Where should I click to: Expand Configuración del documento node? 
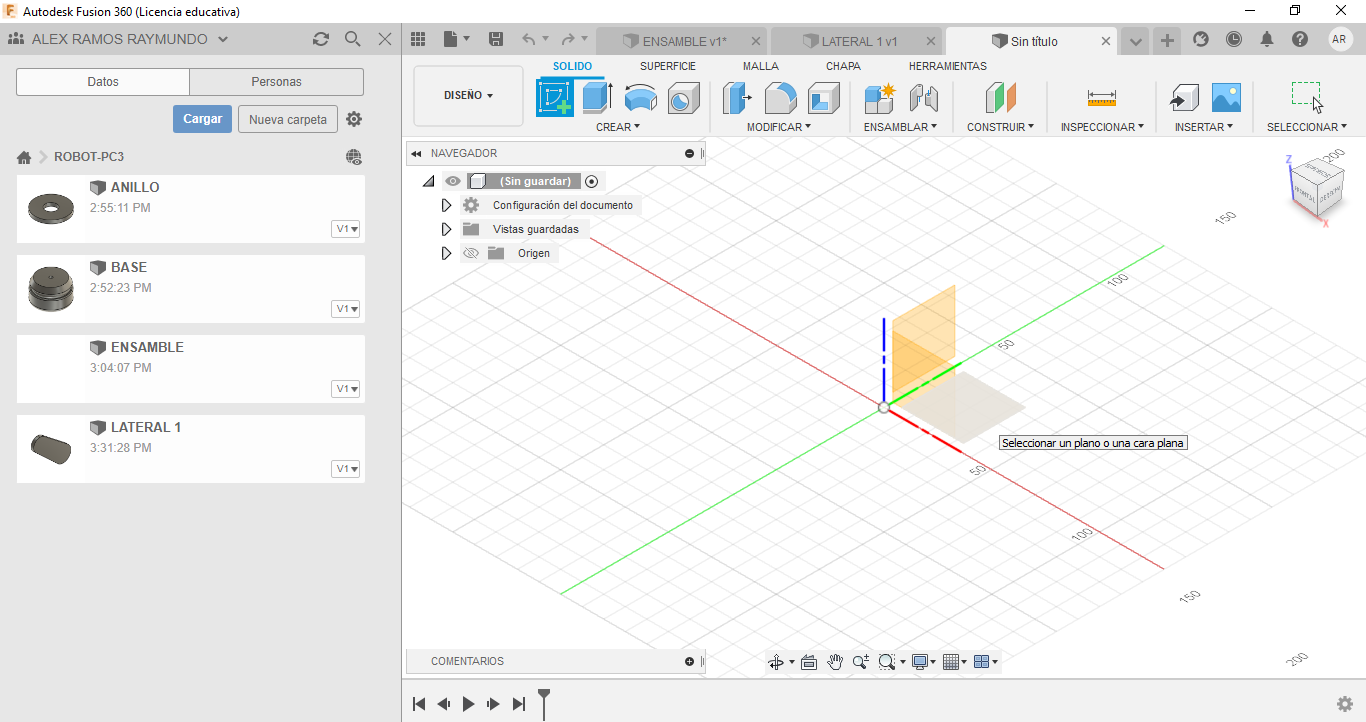click(x=446, y=205)
